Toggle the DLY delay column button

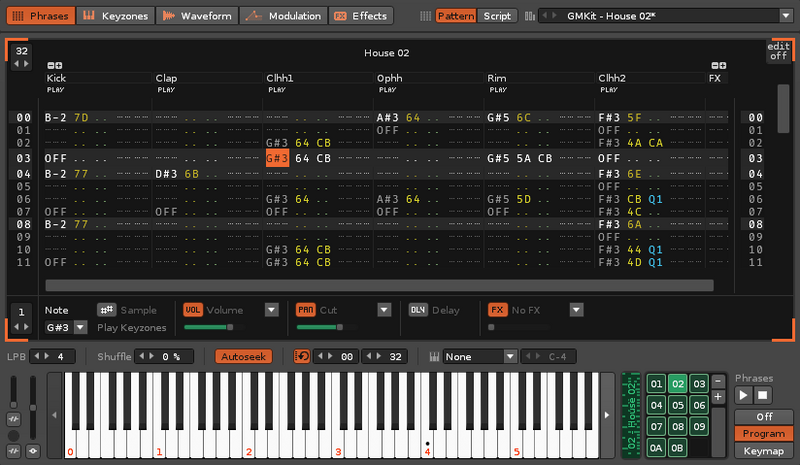point(418,310)
